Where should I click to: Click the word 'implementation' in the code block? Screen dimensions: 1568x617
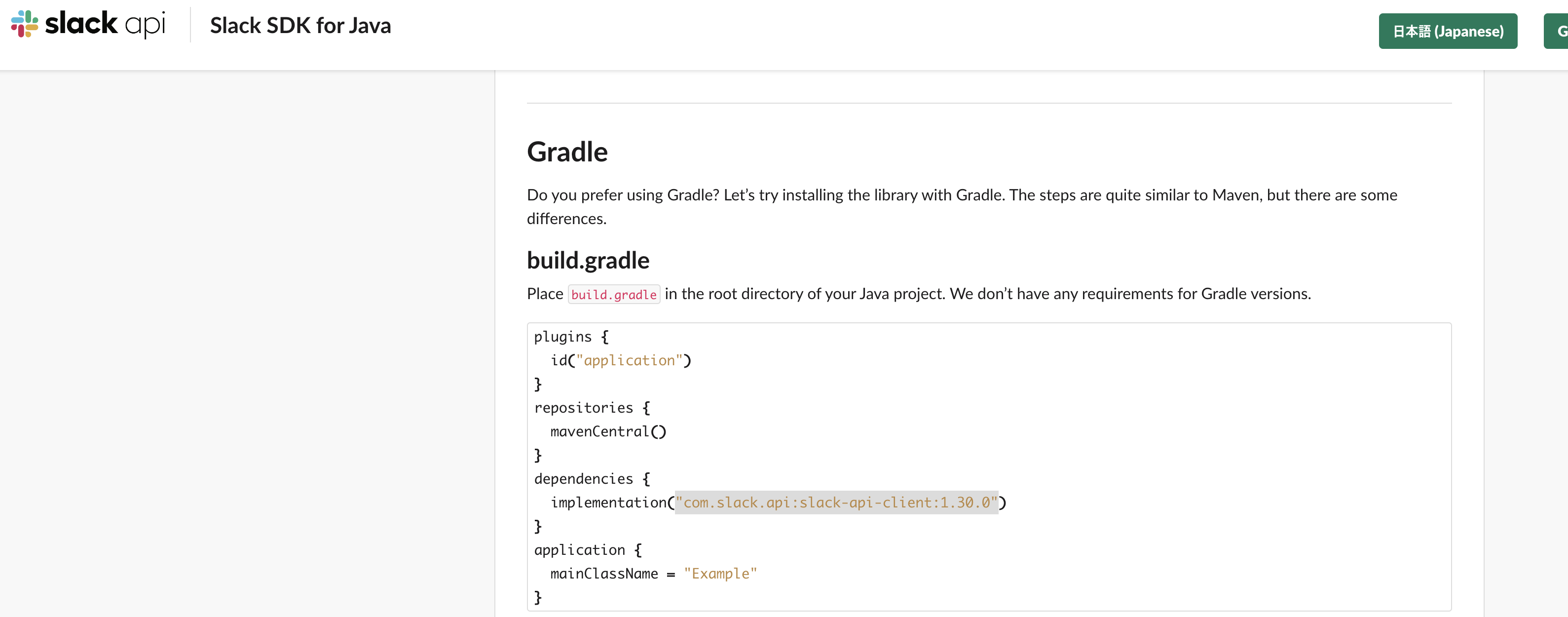[608, 502]
